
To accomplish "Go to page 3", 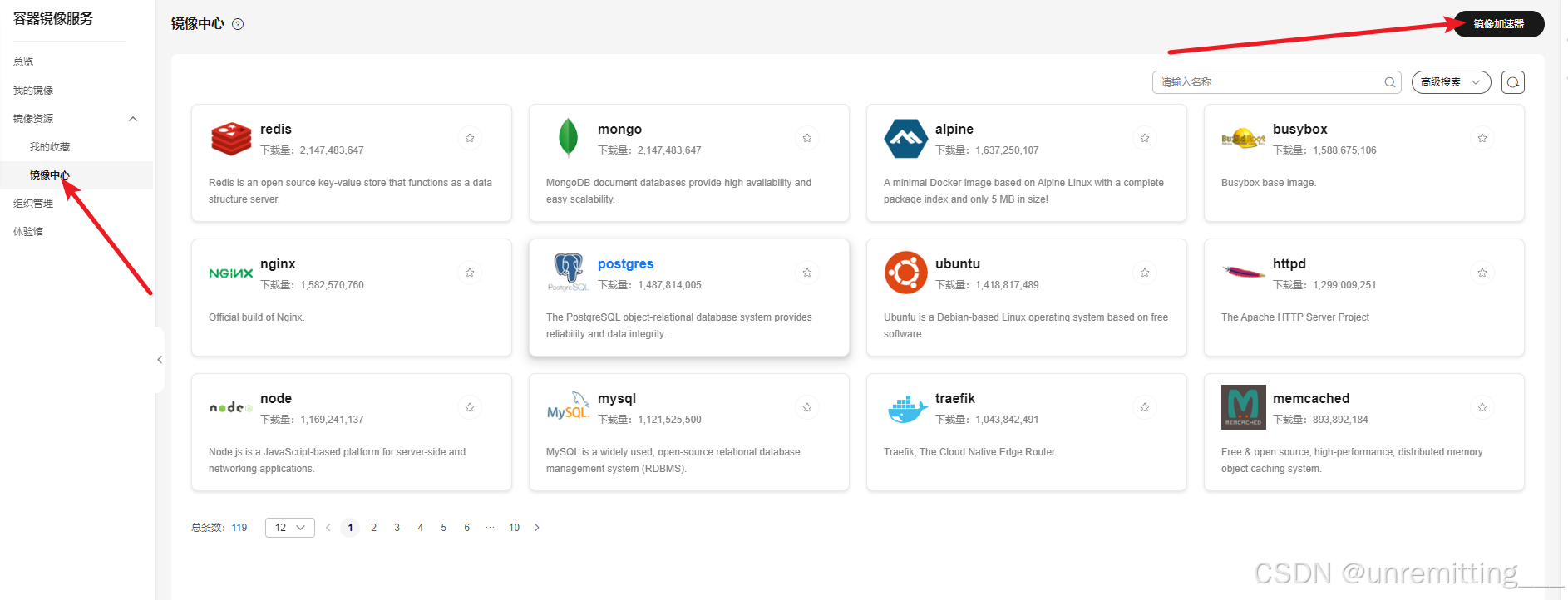I will [397, 528].
